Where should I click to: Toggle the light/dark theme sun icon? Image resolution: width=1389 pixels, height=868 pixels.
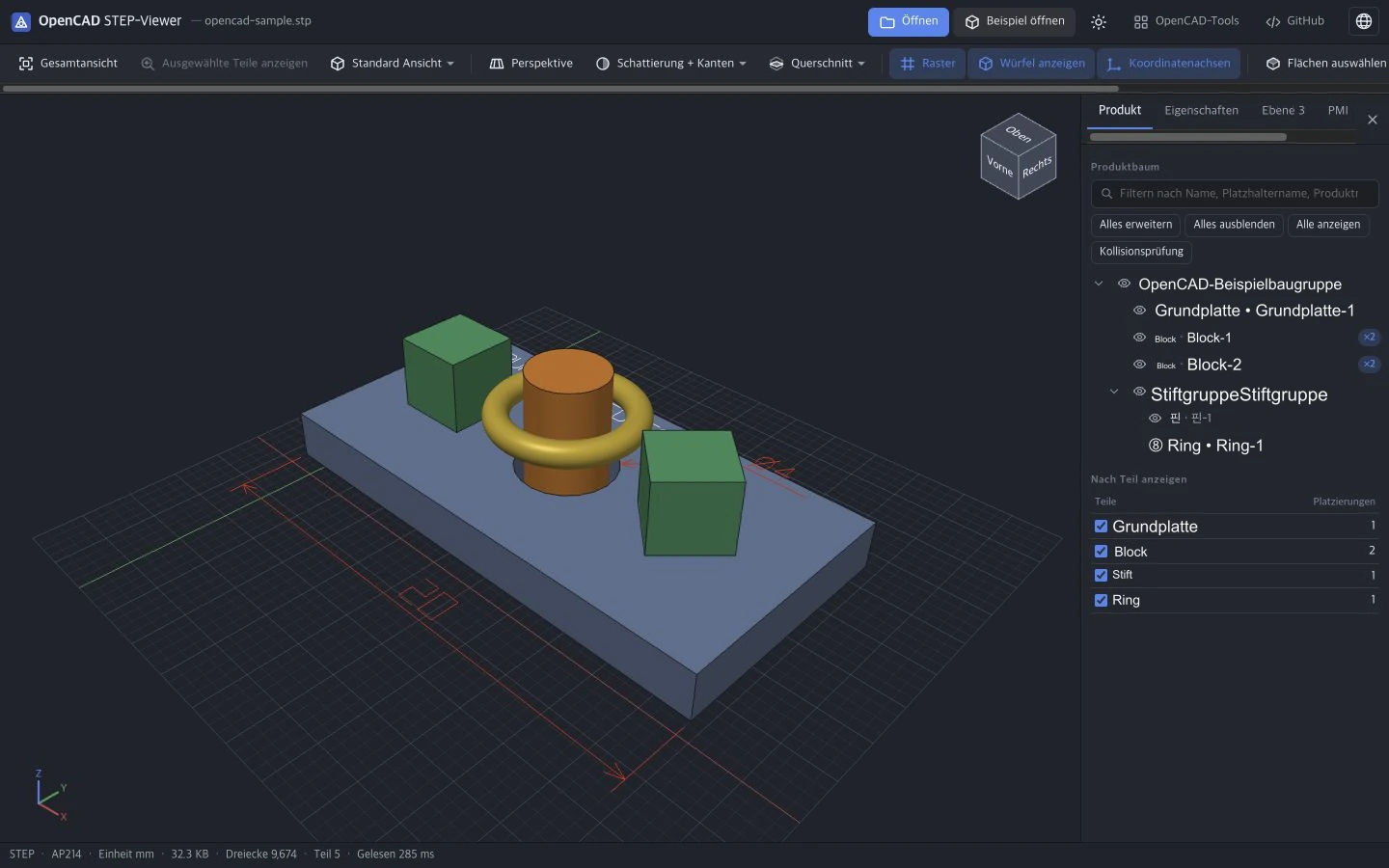(1099, 21)
